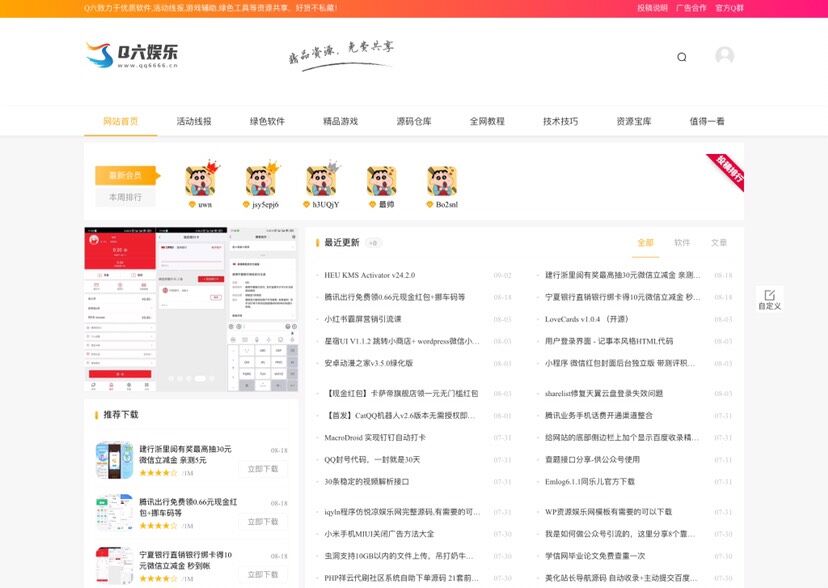Click the search magnifier icon in header
The height and width of the screenshot is (588, 828).
click(682, 57)
